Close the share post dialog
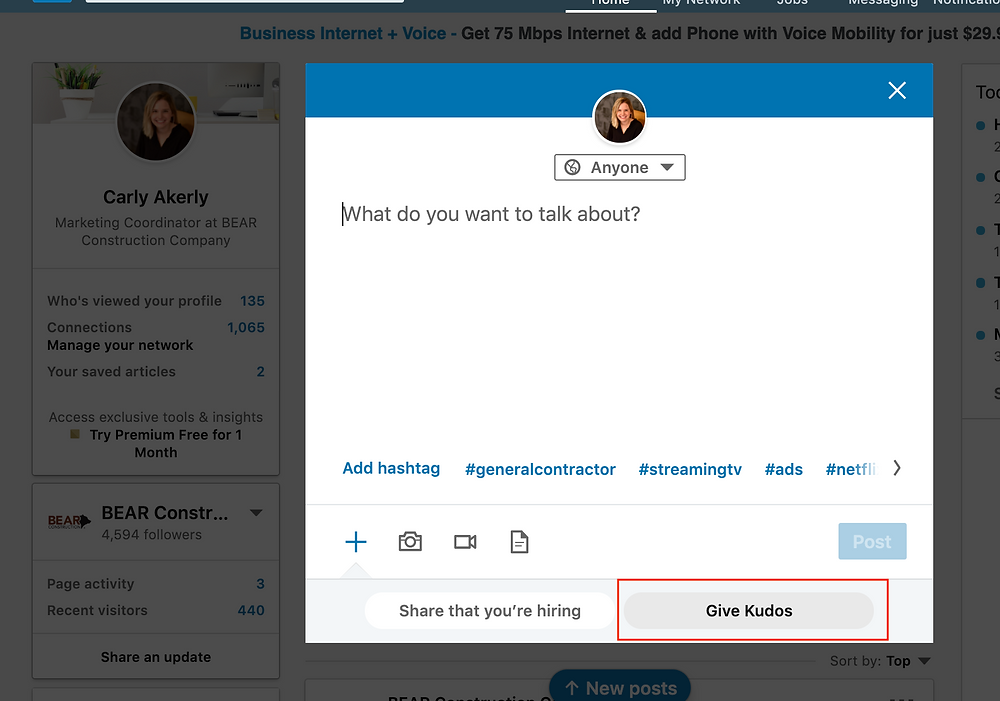1000x701 pixels. tap(897, 91)
